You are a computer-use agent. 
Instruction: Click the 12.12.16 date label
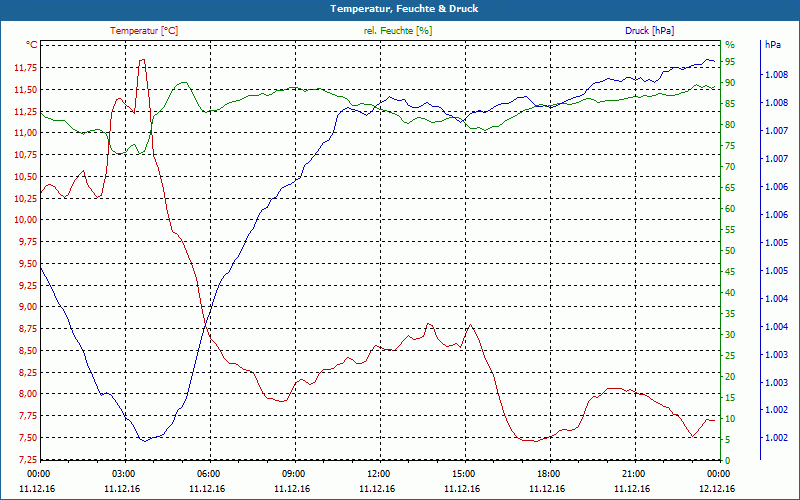pyautogui.click(x=717, y=488)
